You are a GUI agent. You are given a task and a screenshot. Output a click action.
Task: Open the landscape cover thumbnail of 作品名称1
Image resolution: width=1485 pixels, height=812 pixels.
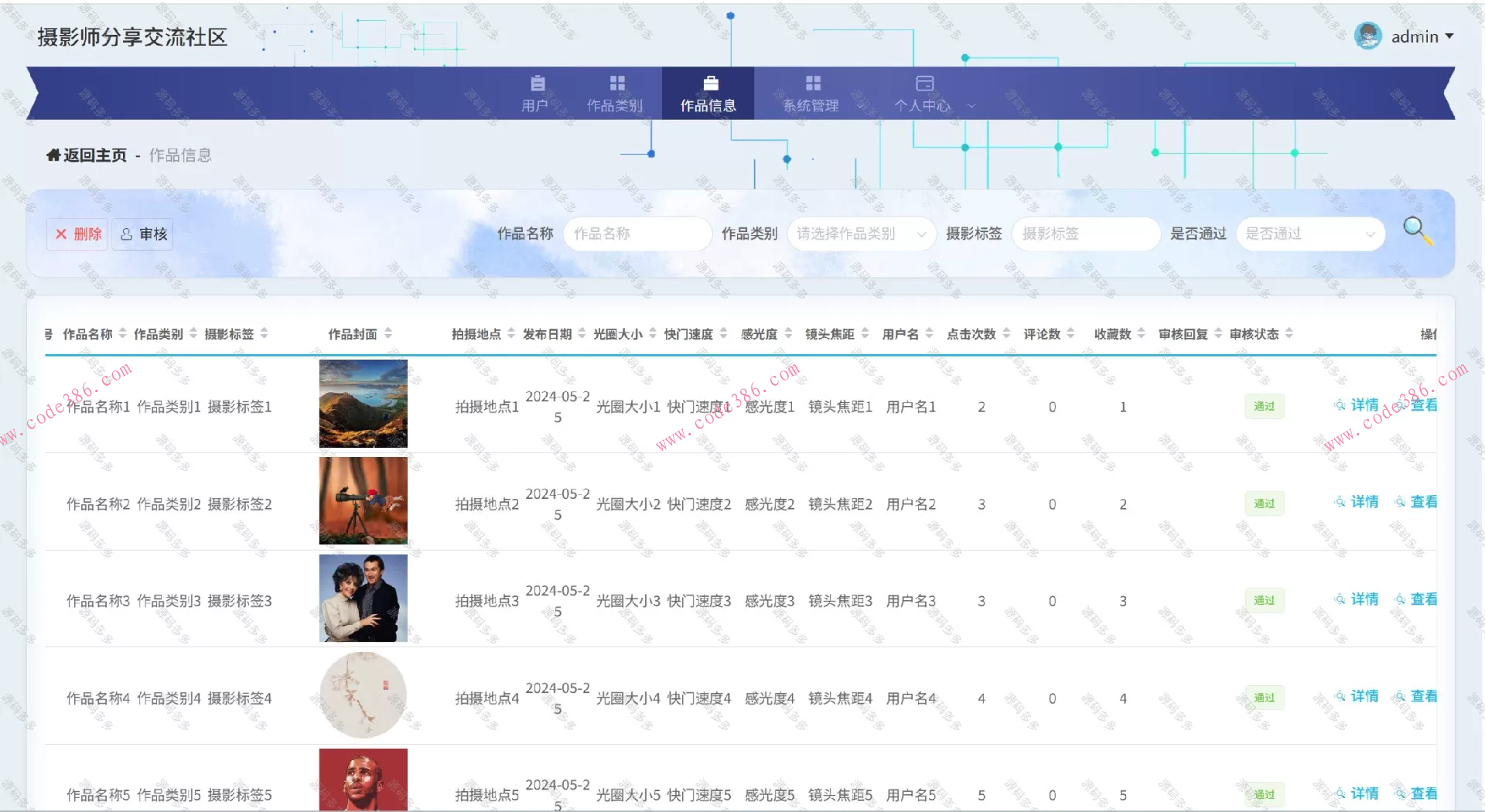click(x=364, y=404)
